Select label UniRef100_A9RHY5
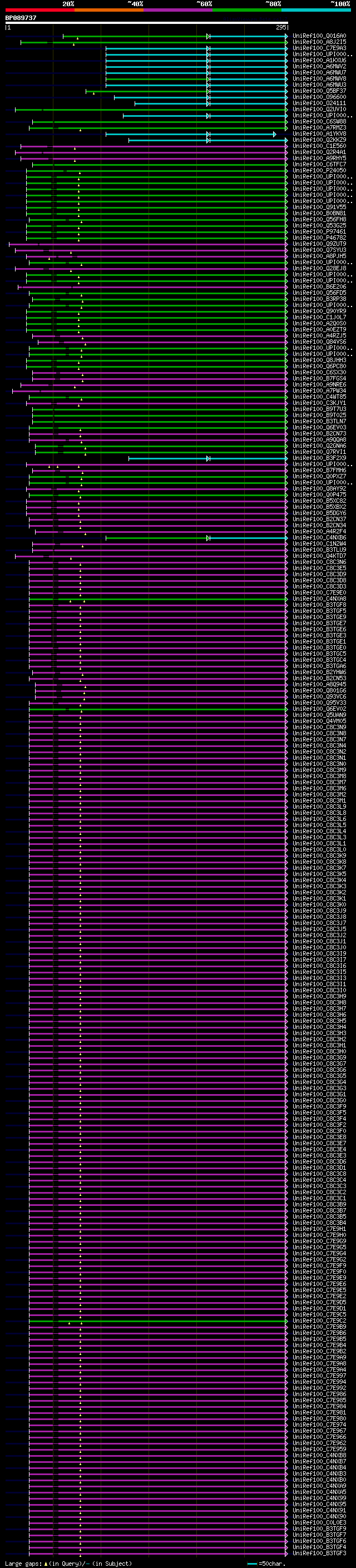The image size is (356, 1568). (319, 159)
